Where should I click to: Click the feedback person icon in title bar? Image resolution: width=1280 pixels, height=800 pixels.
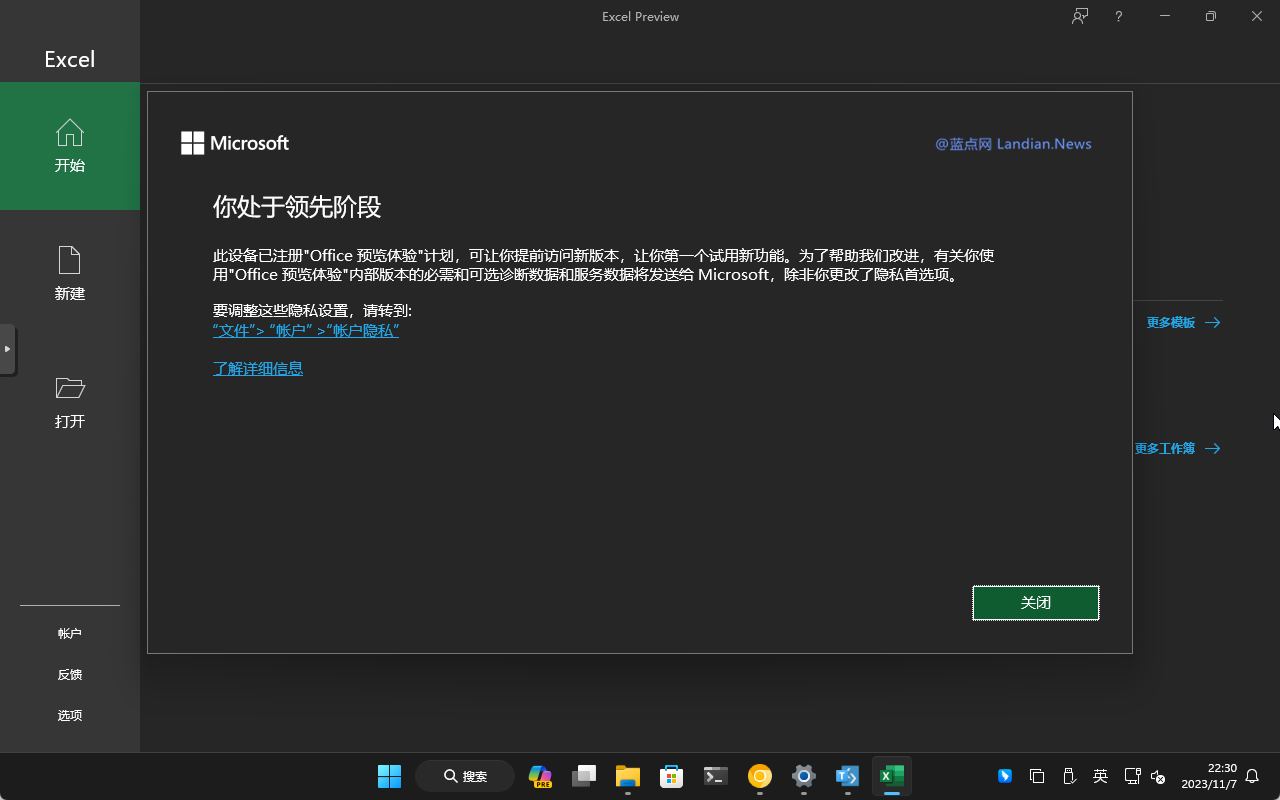pyautogui.click(x=1080, y=16)
